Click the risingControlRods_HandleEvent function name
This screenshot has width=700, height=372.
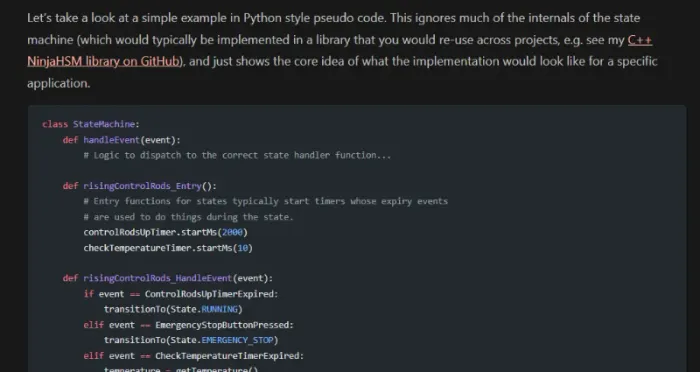(x=158, y=278)
